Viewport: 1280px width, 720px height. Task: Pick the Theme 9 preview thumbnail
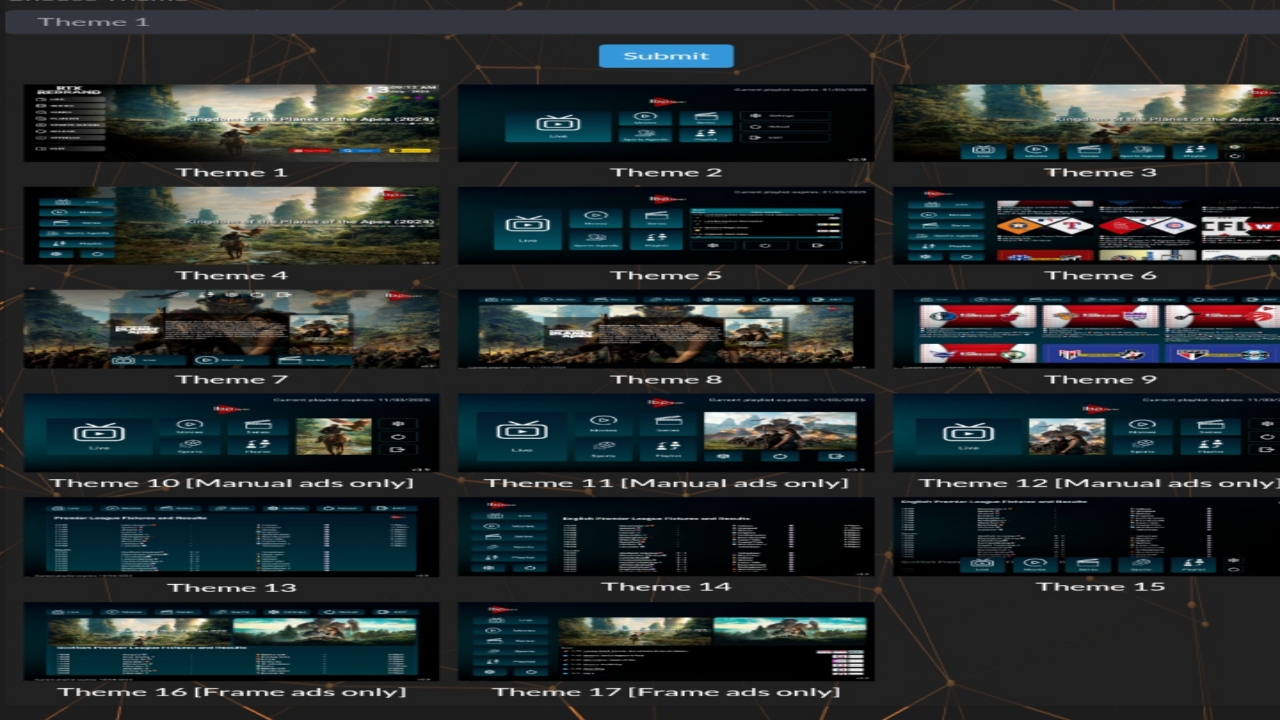click(1086, 329)
